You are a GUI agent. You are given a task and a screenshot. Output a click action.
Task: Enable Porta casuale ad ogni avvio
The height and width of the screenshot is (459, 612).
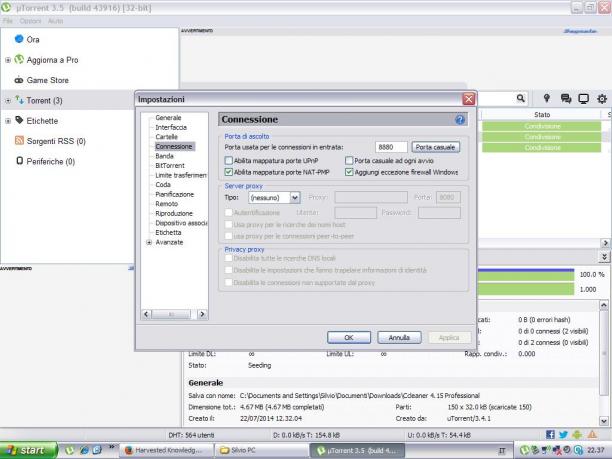[349, 160]
